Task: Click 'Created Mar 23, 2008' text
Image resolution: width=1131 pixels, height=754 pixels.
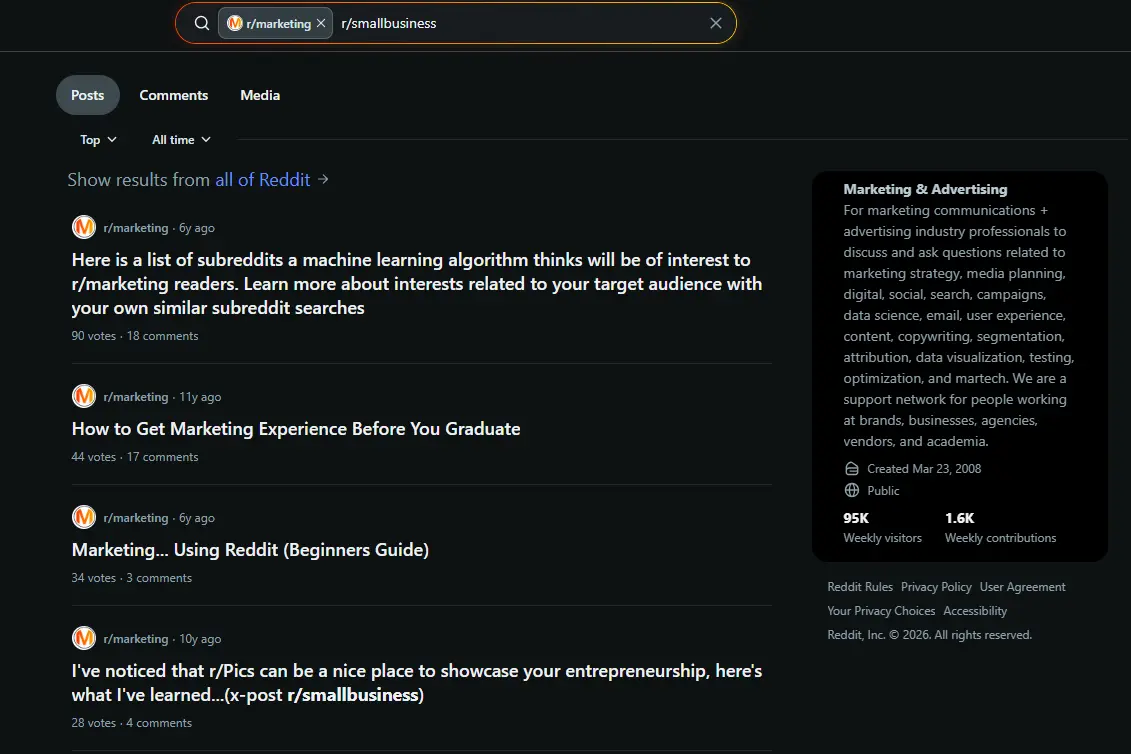Action: tap(924, 469)
